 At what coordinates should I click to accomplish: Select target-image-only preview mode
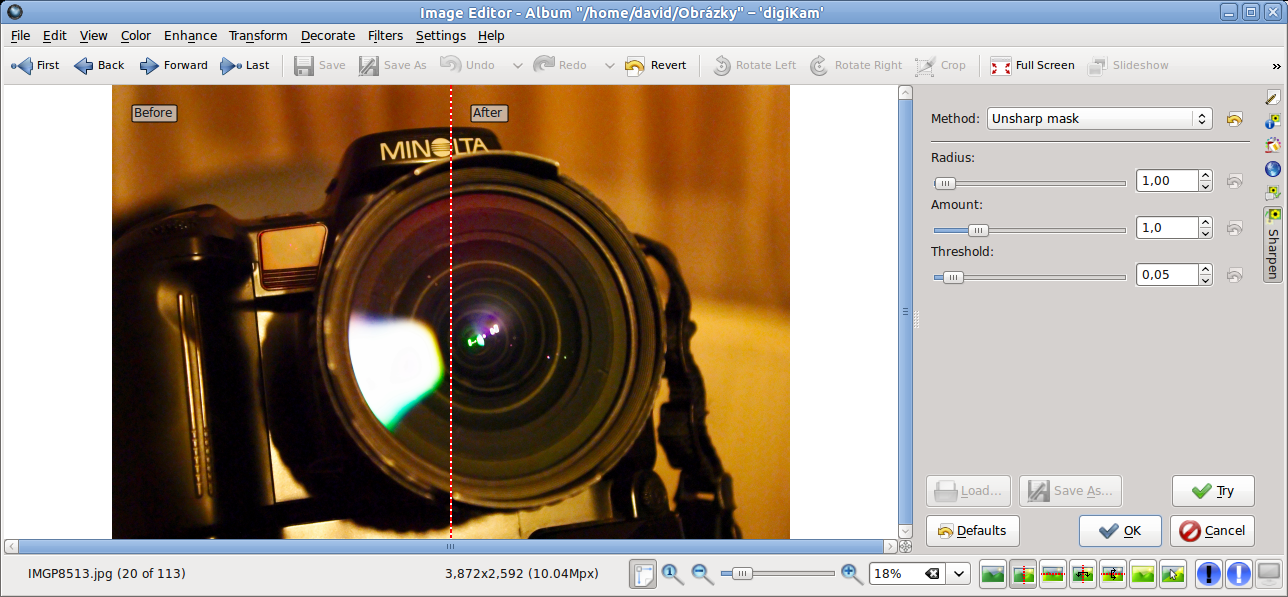pyautogui.click(x=1143, y=574)
